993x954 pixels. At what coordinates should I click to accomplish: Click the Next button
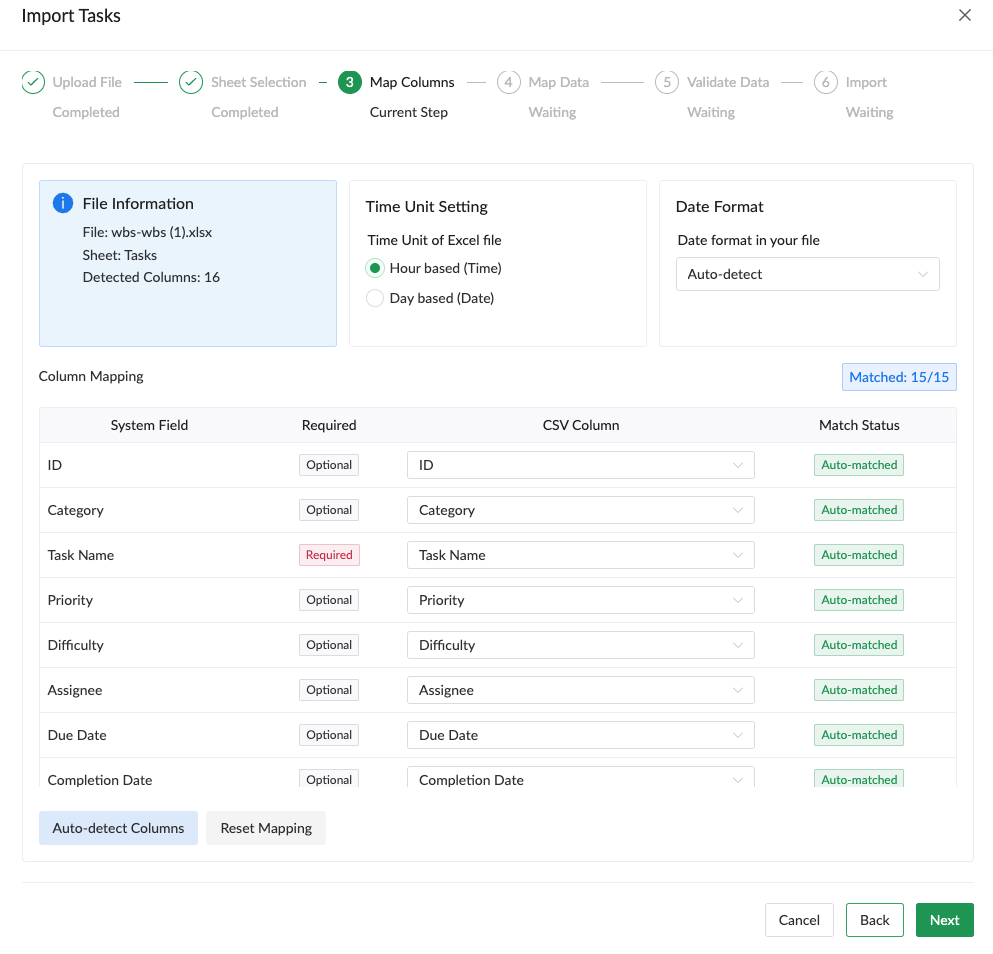point(943,919)
